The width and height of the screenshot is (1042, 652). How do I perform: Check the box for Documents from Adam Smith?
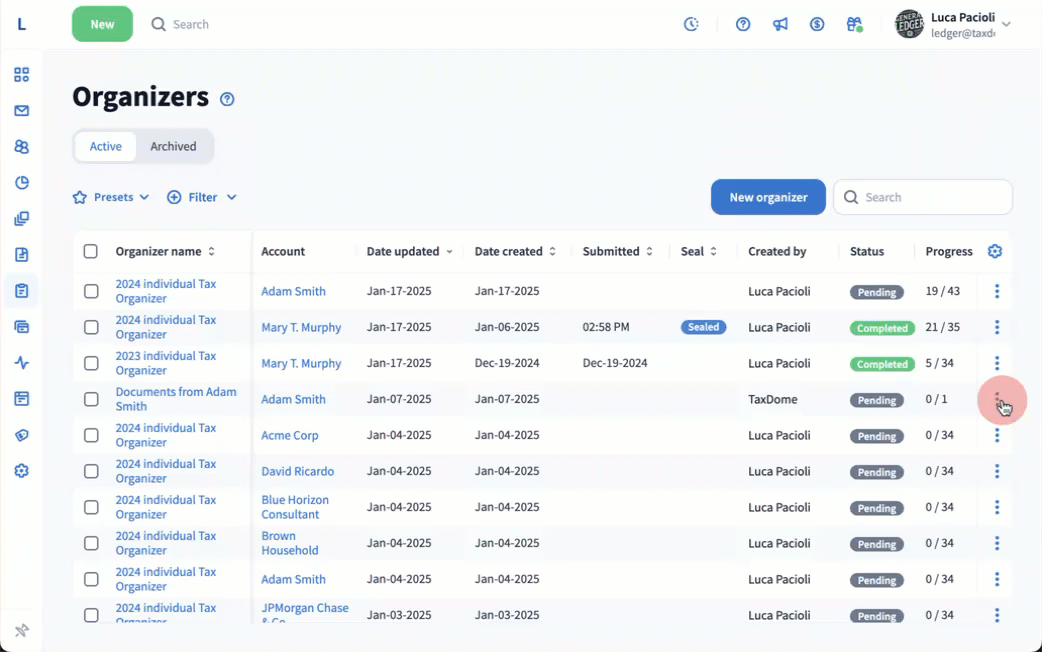point(91,400)
